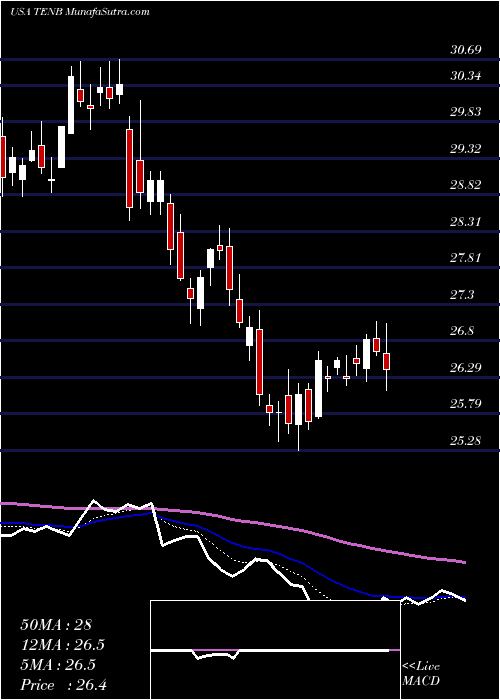Viewport: 500px width, 700px height.
Task: Click the 28.31 price level label
Action: tap(466, 221)
